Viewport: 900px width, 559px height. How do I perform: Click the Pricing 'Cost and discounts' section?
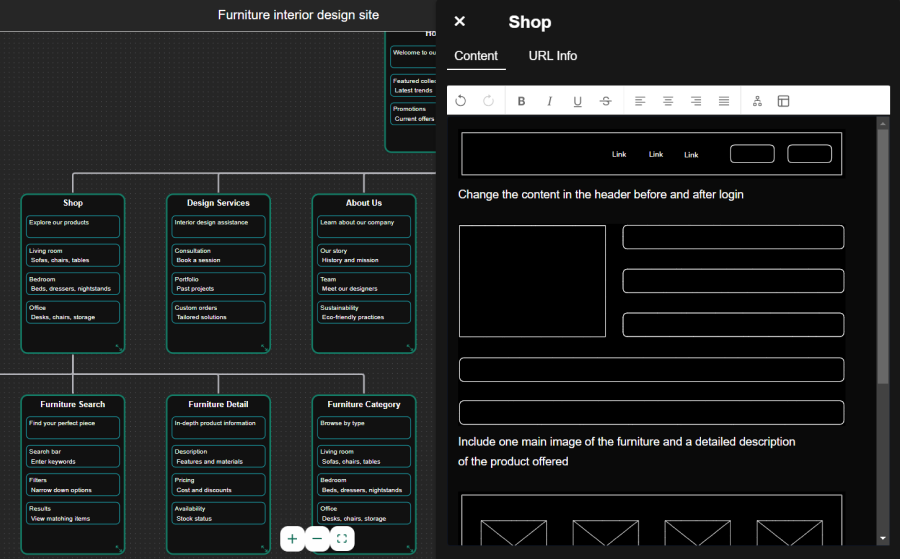click(x=218, y=485)
